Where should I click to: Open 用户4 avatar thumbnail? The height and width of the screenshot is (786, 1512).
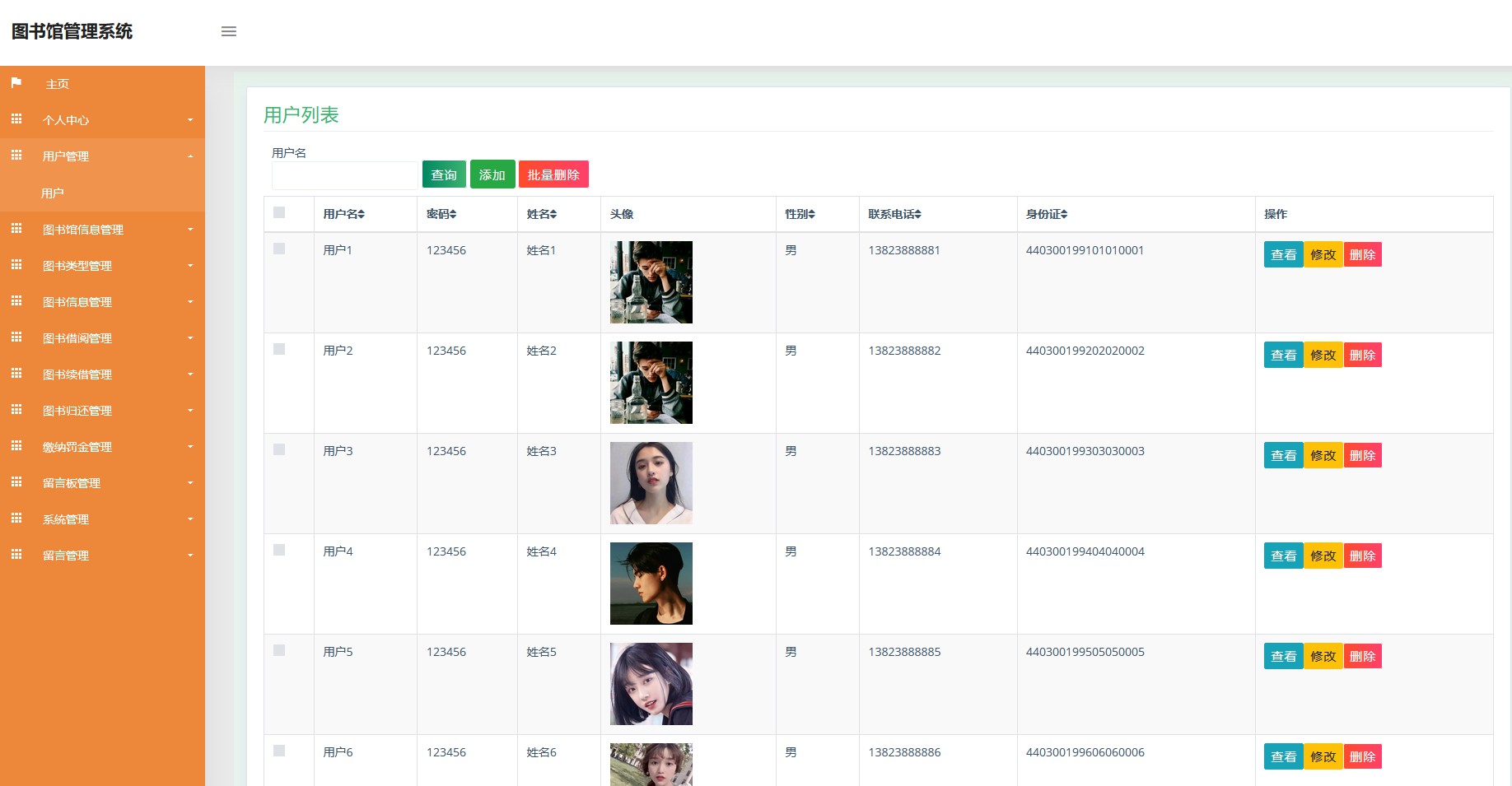(x=651, y=584)
